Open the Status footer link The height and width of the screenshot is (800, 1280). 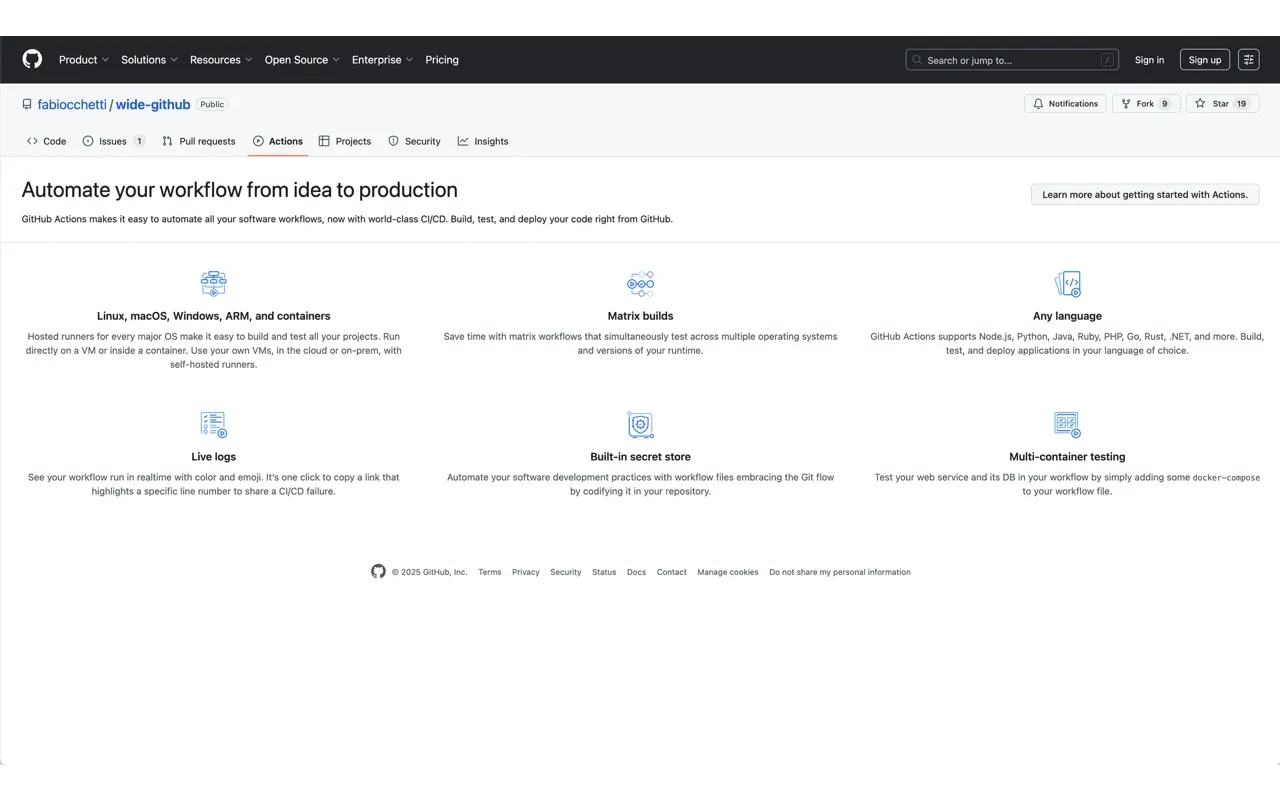[x=604, y=573]
